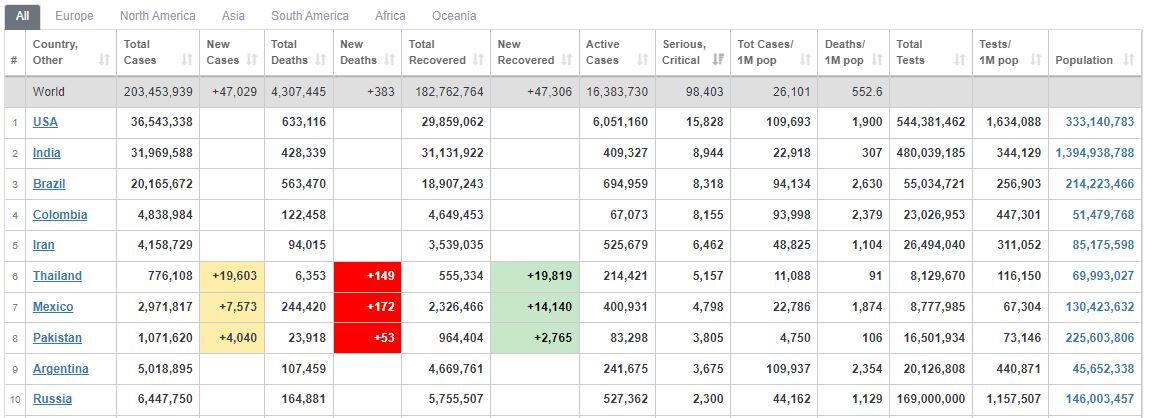Sort by Active Cases column arrows

coord(643,60)
